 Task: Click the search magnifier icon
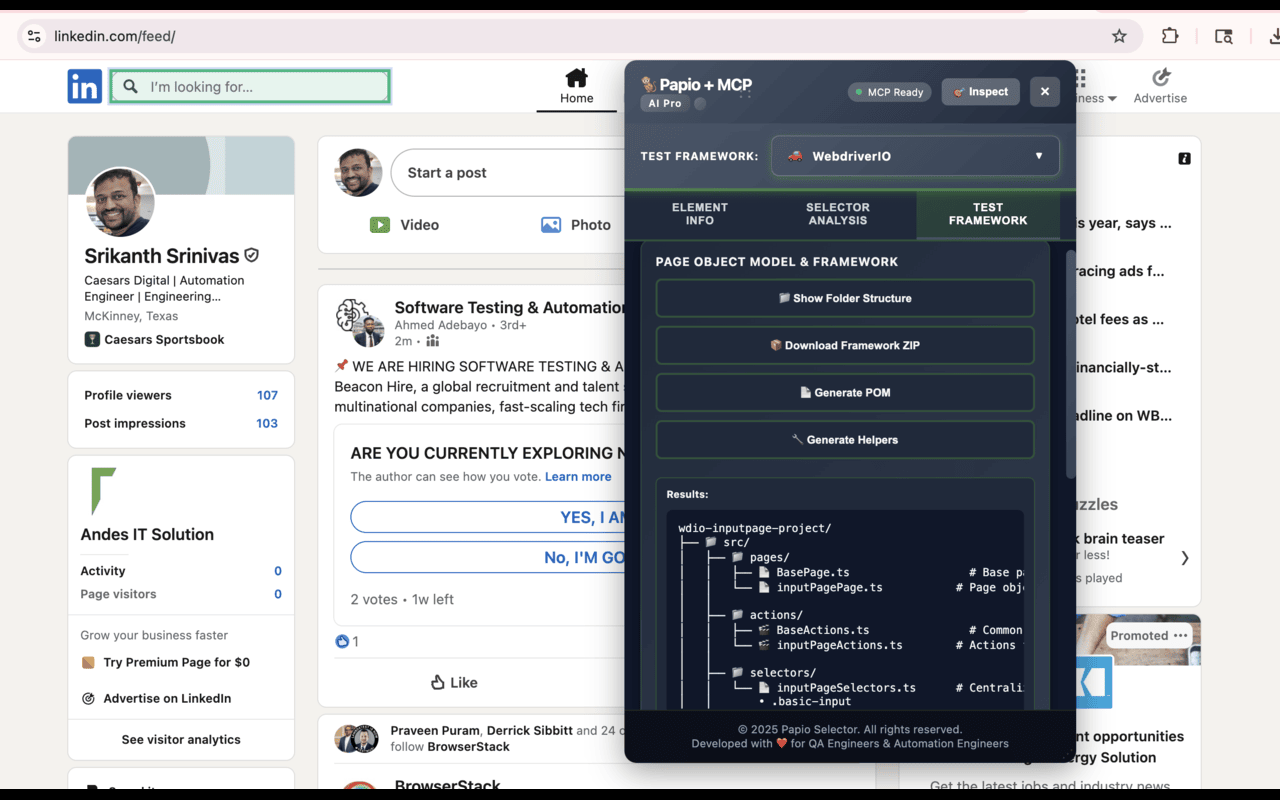(130, 87)
